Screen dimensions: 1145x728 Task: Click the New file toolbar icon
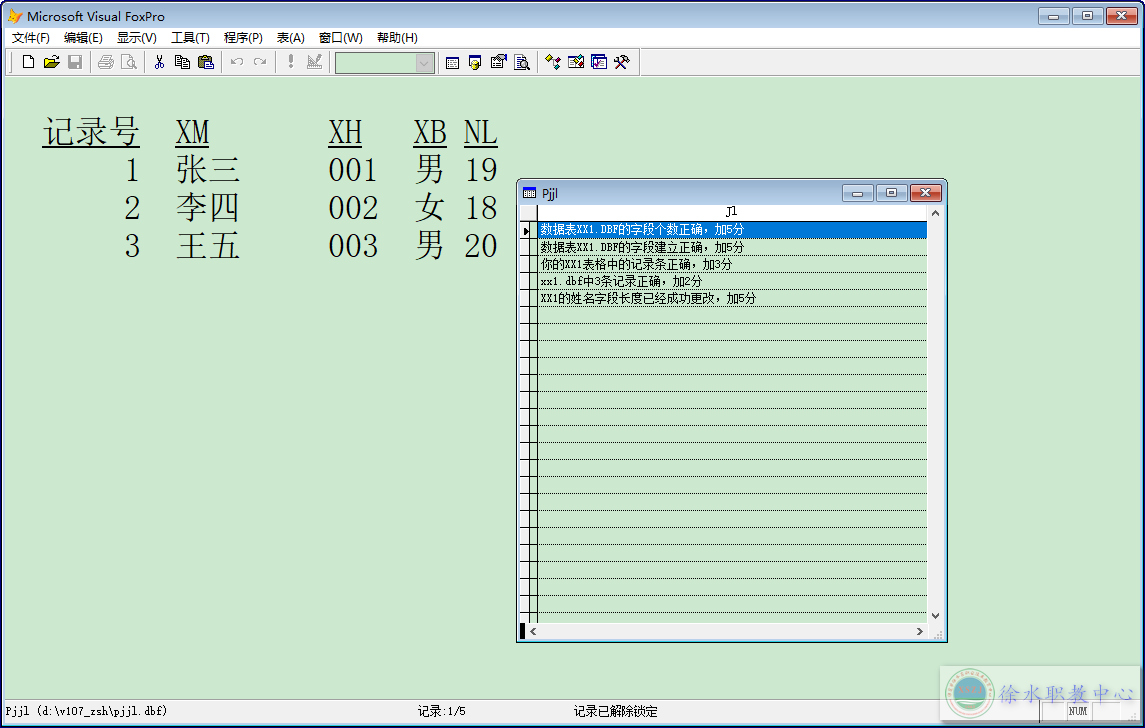point(28,62)
